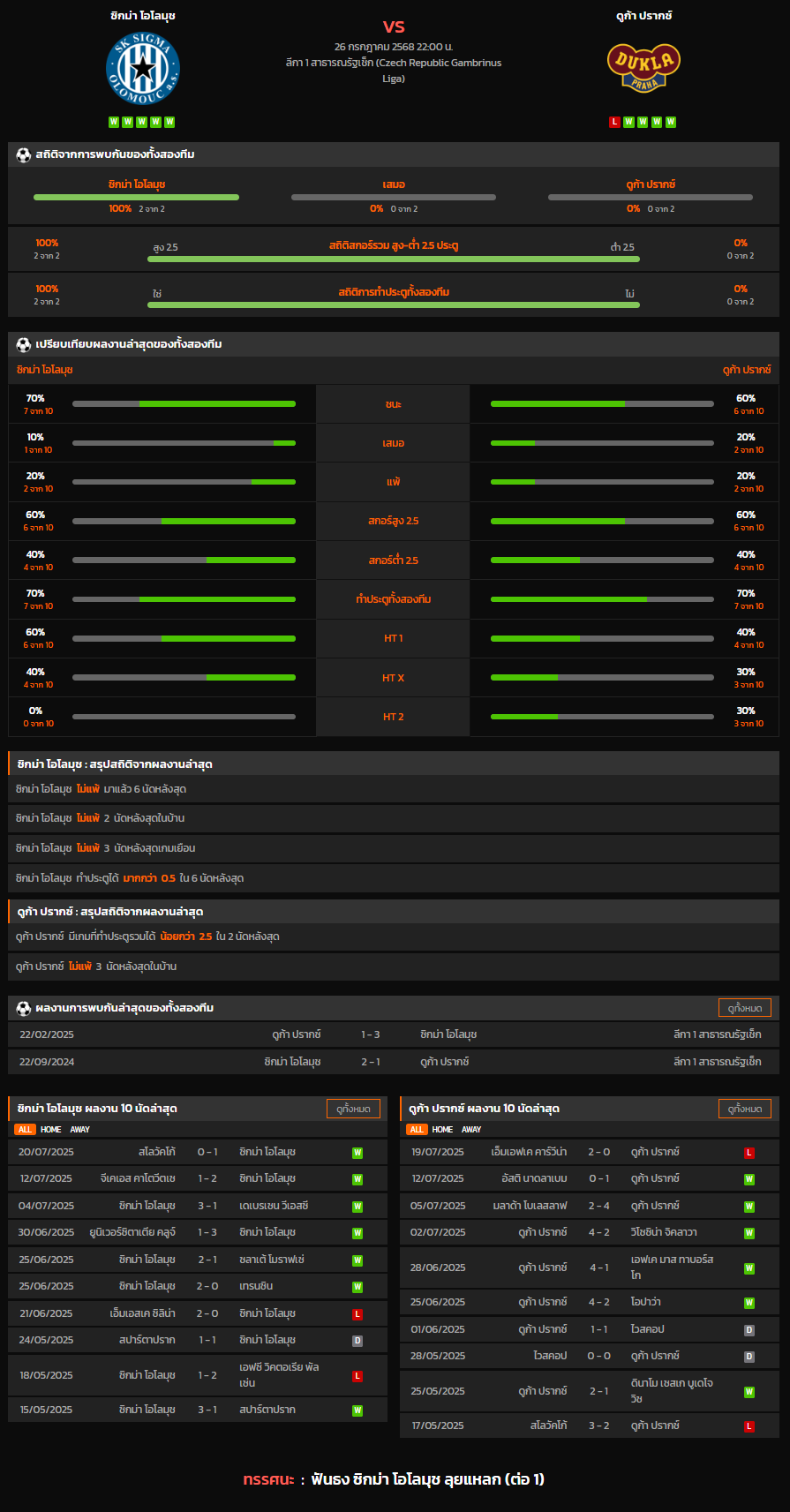Click the W badge on Dukla's 28/06/2025 match row

pos(749,1268)
